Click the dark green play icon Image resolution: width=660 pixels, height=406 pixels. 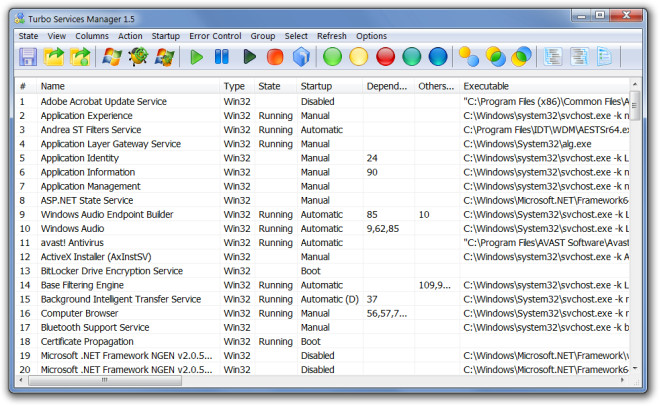pyautogui.click(x=250, y=57)
